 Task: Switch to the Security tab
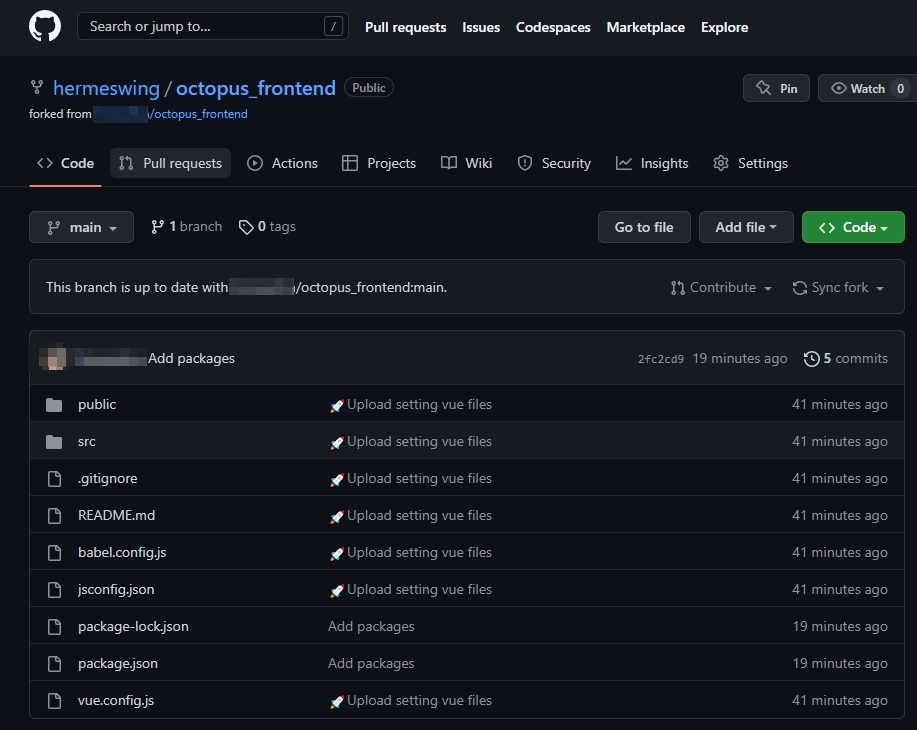[554, 163]
